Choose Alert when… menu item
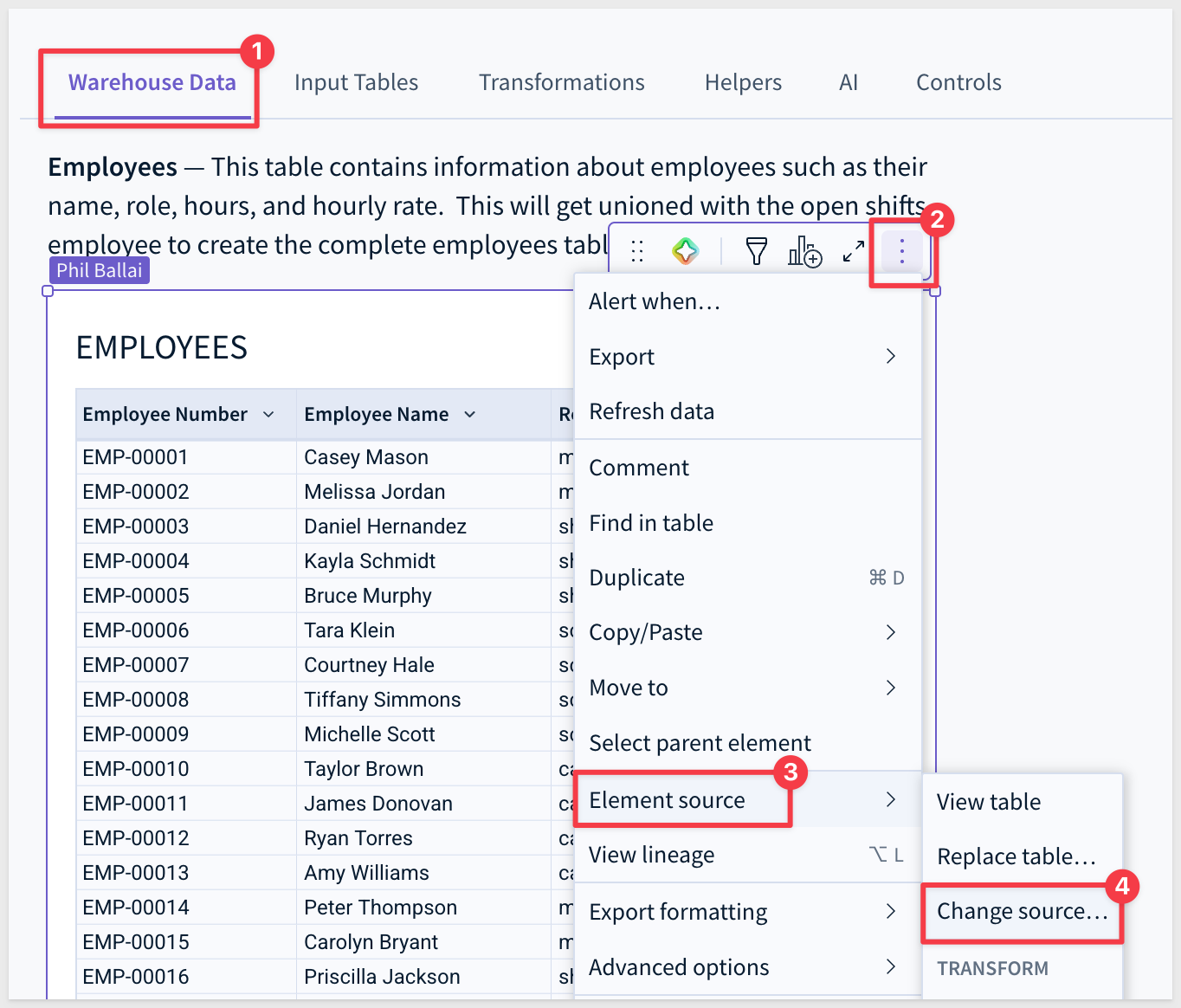Screen dimensions: 1181x1008 coord(747,301)
